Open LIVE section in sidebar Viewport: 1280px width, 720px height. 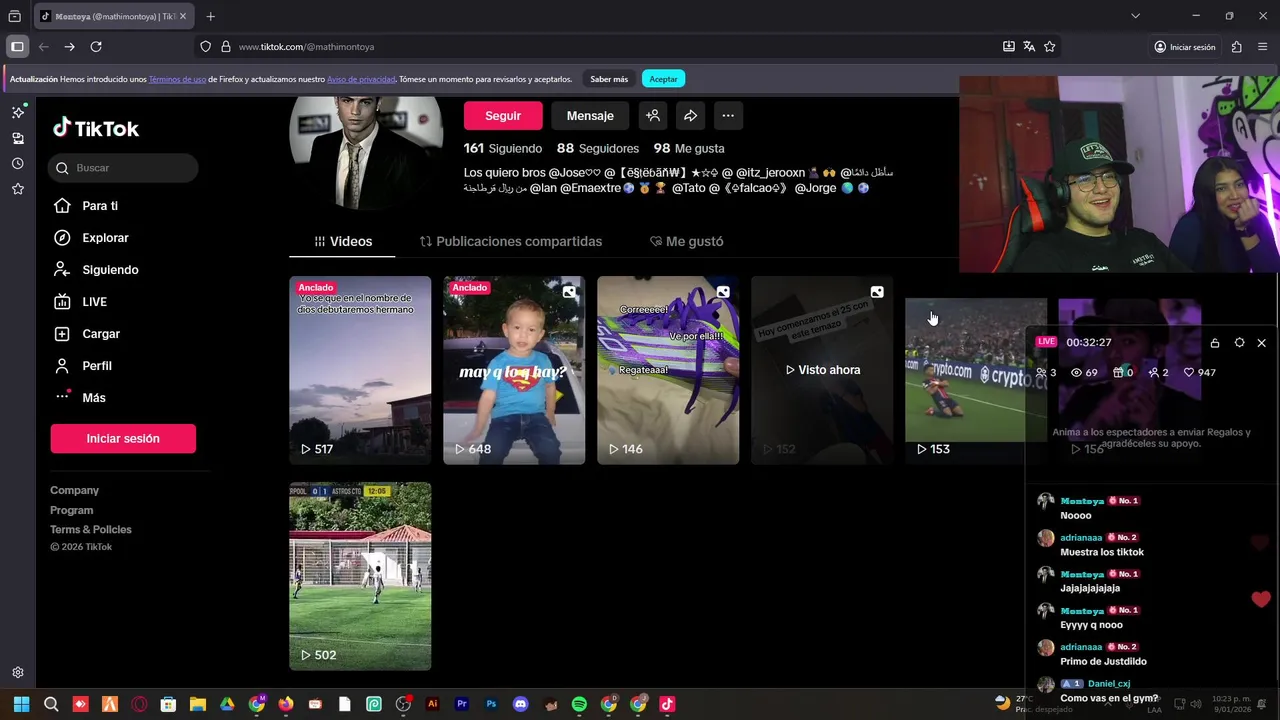click(x=94, y=302)
